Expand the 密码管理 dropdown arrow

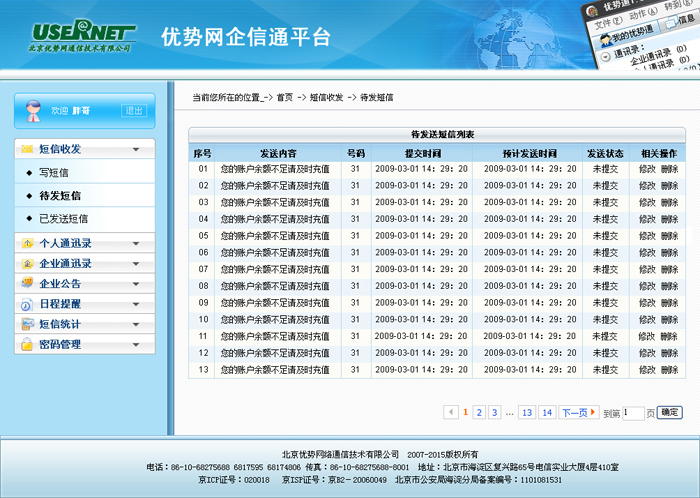(136, 344)
